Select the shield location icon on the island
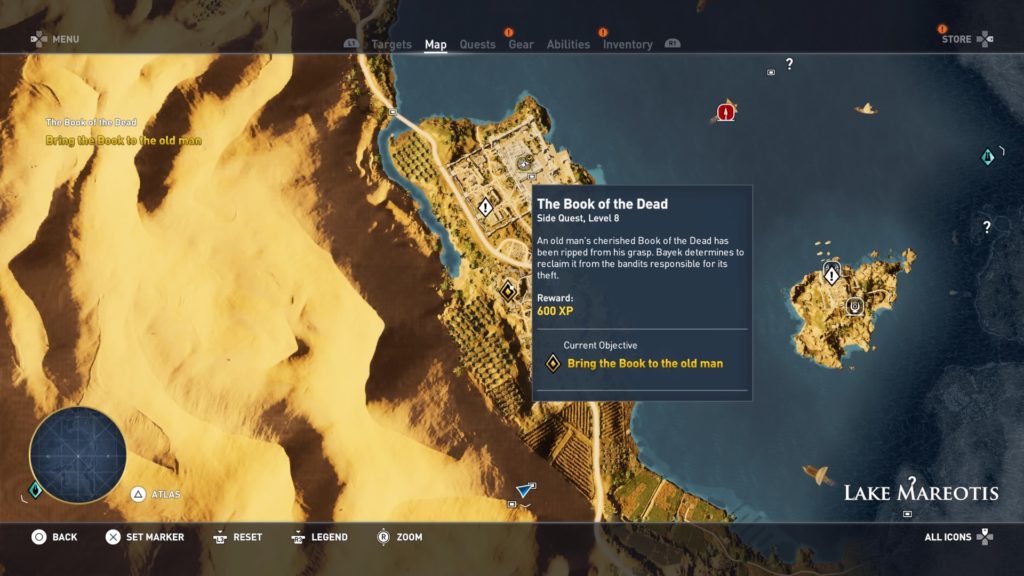The image size is (1024, 576). click(x=855, y=306)
